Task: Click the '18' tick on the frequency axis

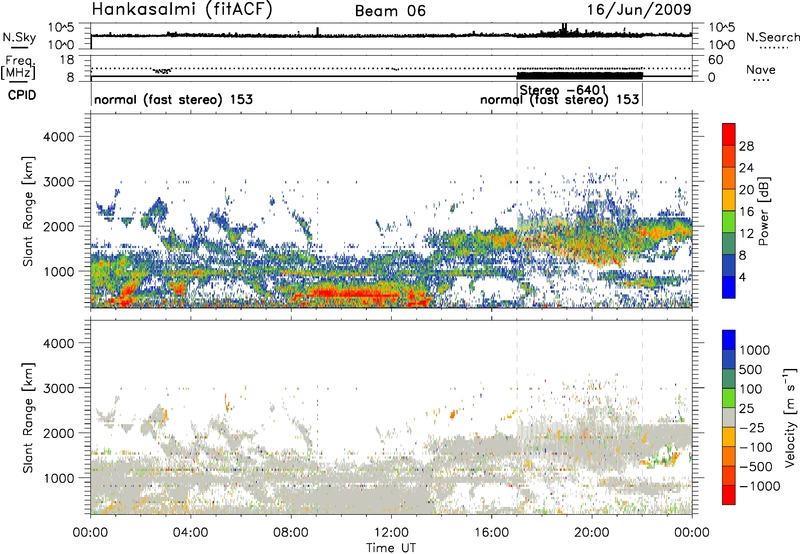Action: pyautogui.click(x=67, y=60)
